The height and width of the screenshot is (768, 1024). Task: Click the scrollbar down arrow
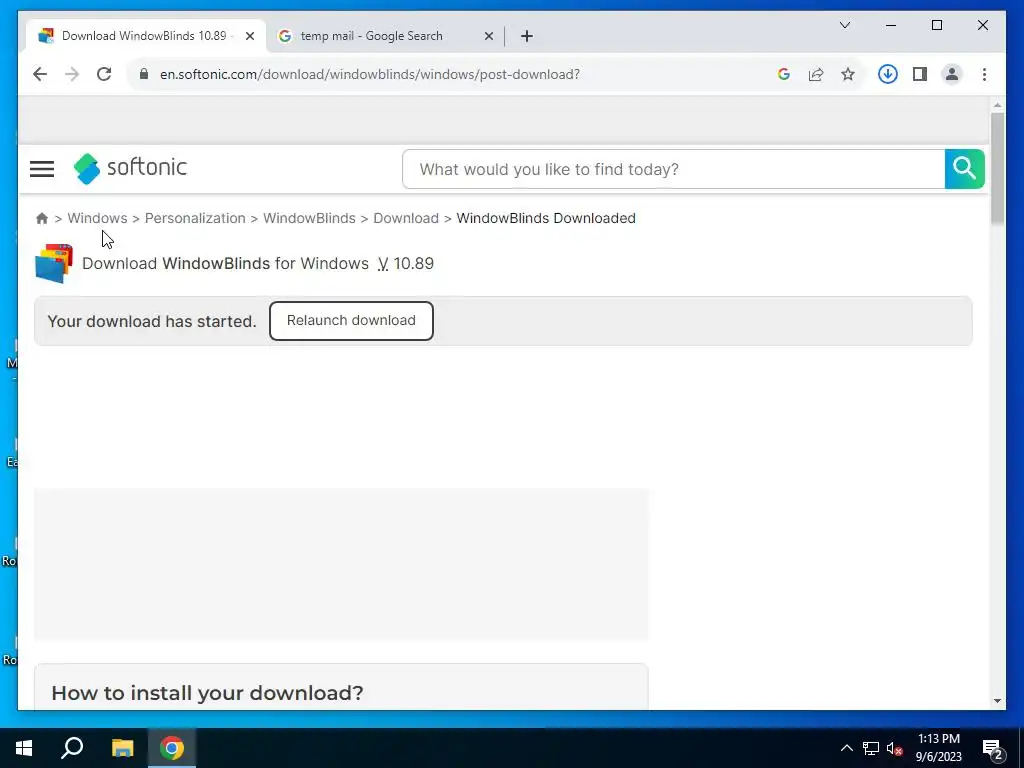pos(997,701)
